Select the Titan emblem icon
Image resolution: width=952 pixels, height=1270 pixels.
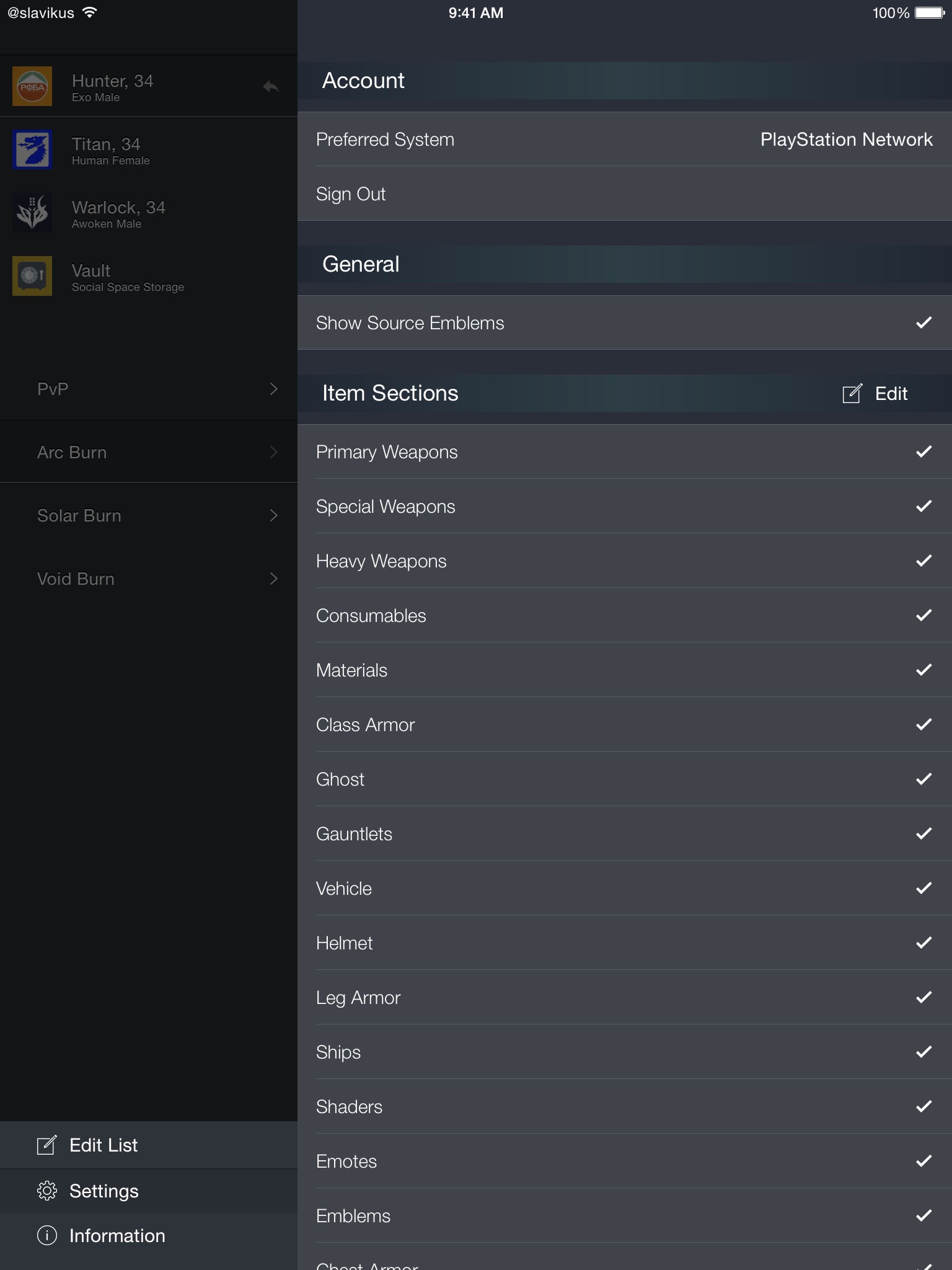click(x=32, y=149)
